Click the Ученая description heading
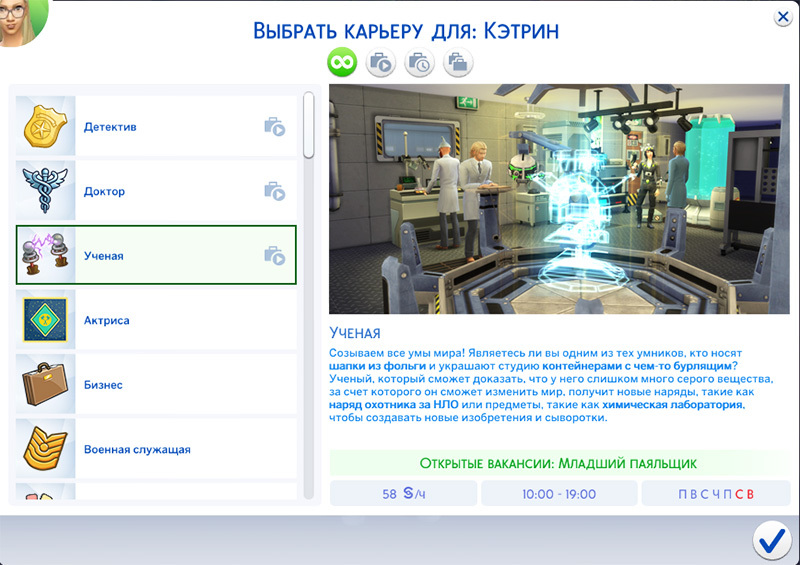The height and width of the screenshot is (565, 800). click(x=355, y=333)
